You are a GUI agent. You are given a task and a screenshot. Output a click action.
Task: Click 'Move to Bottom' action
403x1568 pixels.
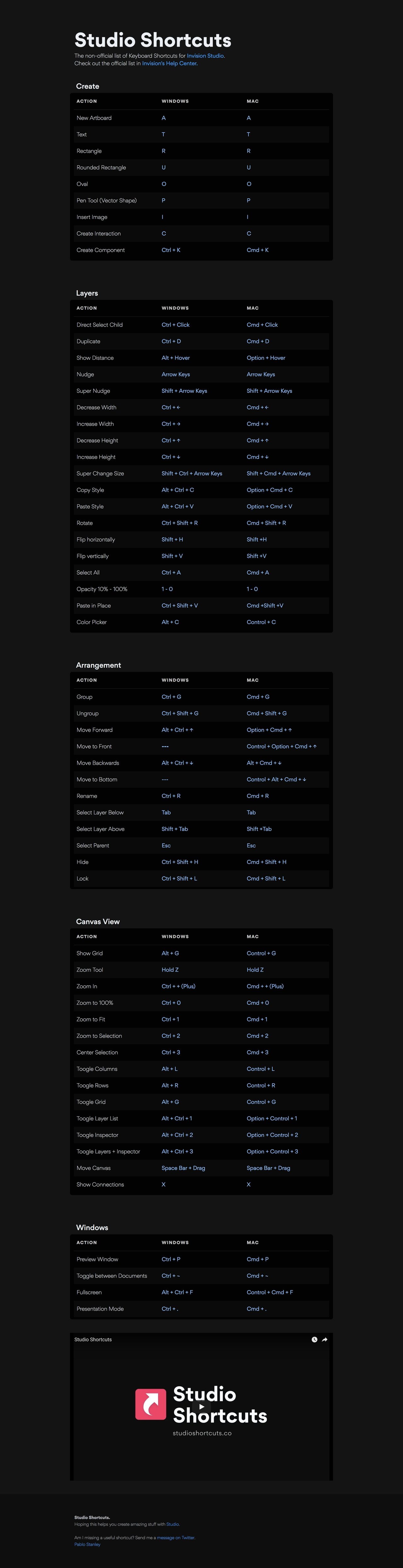tap(97, 780)
